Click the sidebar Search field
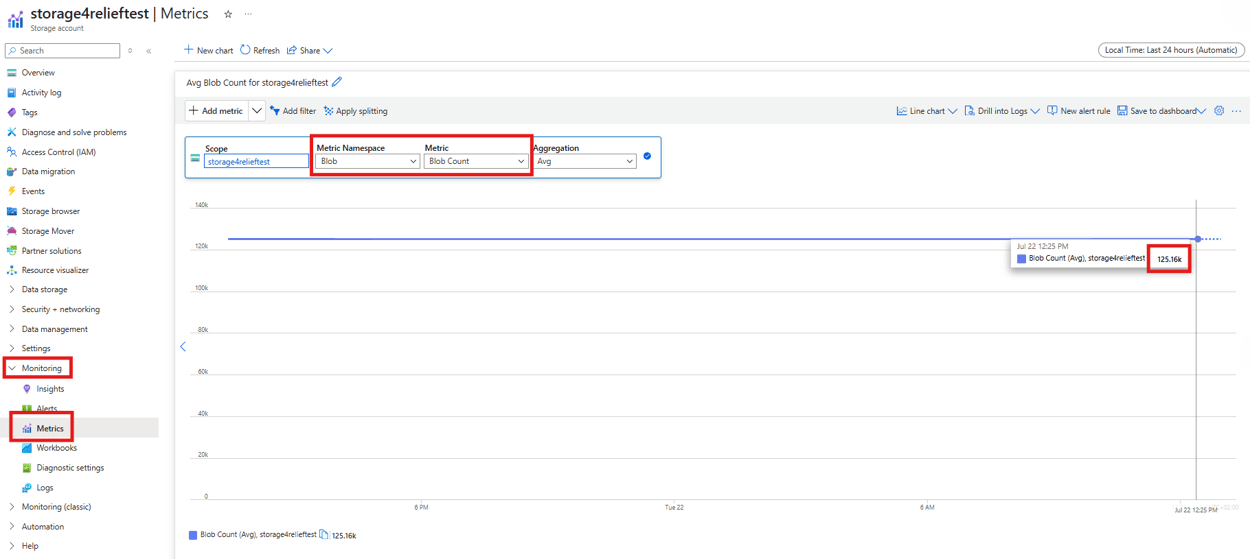Image resolution: width=1250 pixels, height=559 pixels. pyautogui.click(x=62, y=50)
